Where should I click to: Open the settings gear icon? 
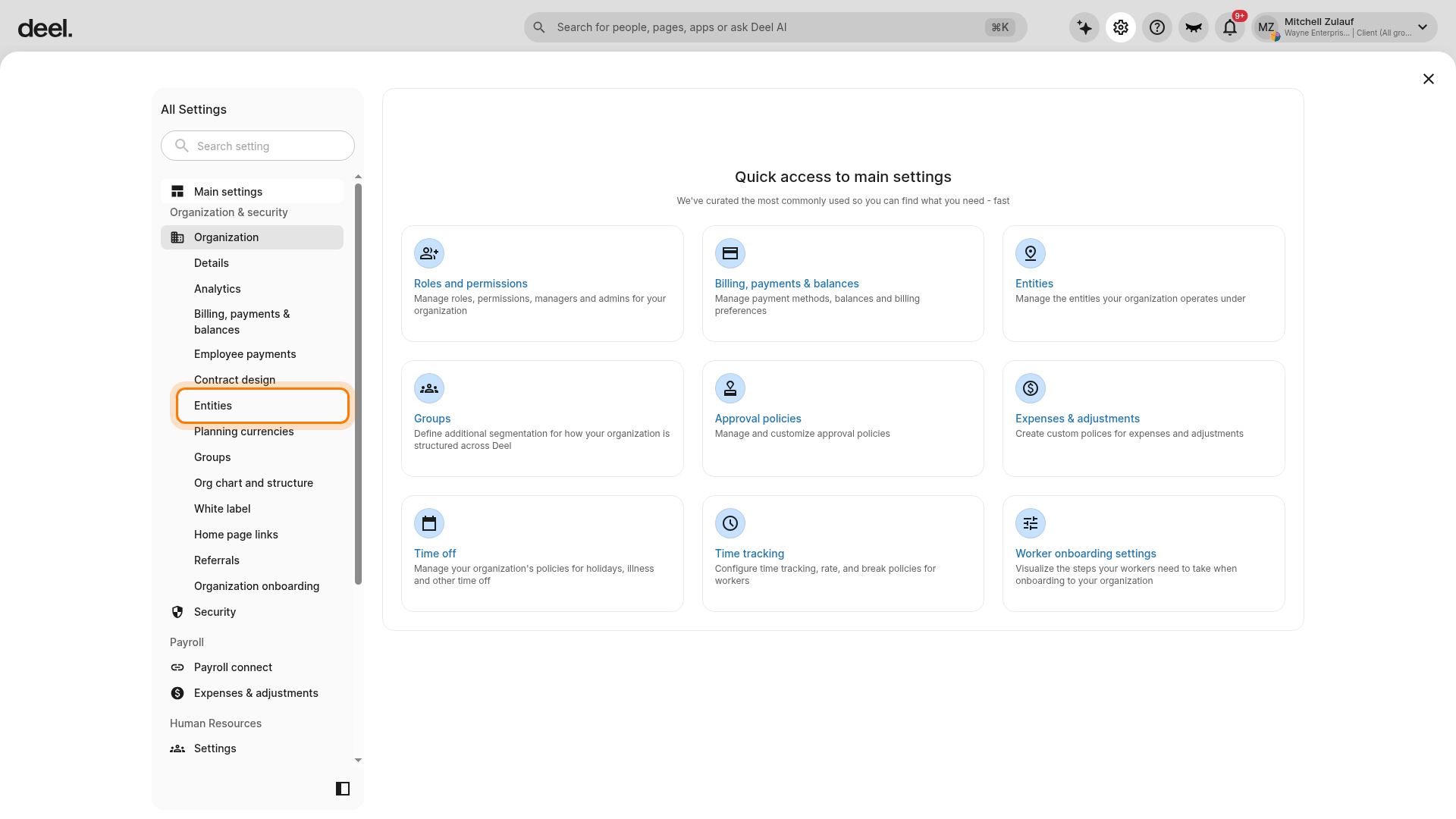(1121, 28)
